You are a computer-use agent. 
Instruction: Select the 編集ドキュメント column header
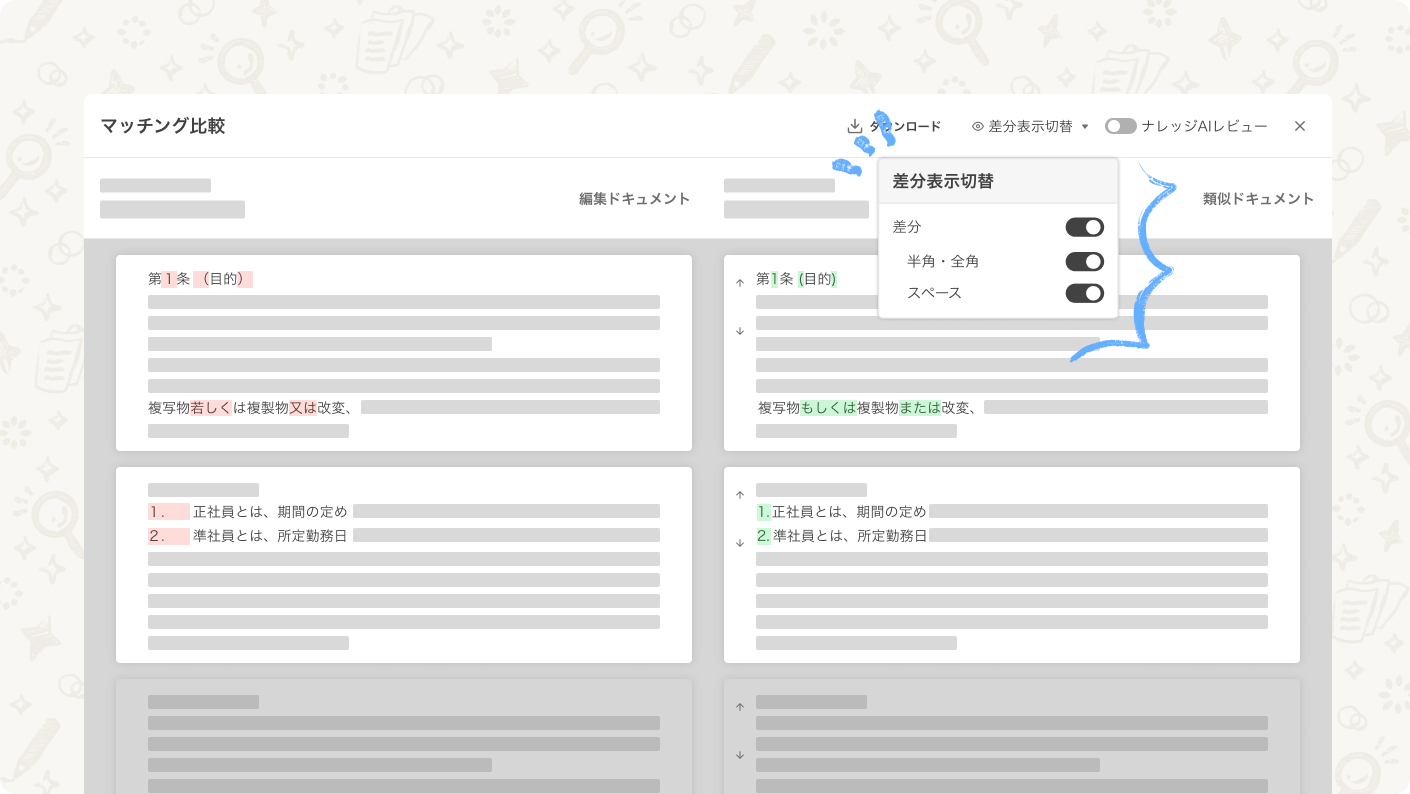[634, 199]
